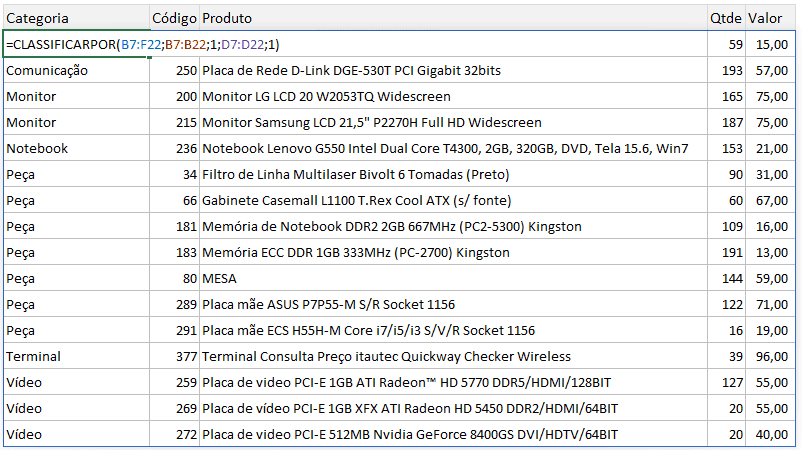Select the quantity 193 cell
The height and width of the screenshot is (450, 802).
click(726, 71)
